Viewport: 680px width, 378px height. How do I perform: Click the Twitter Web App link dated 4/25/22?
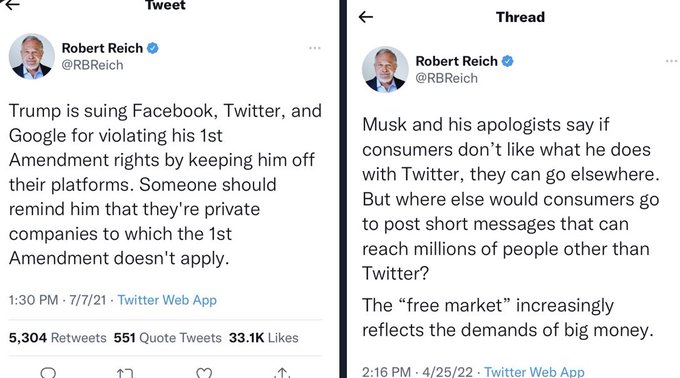point(534,371)
